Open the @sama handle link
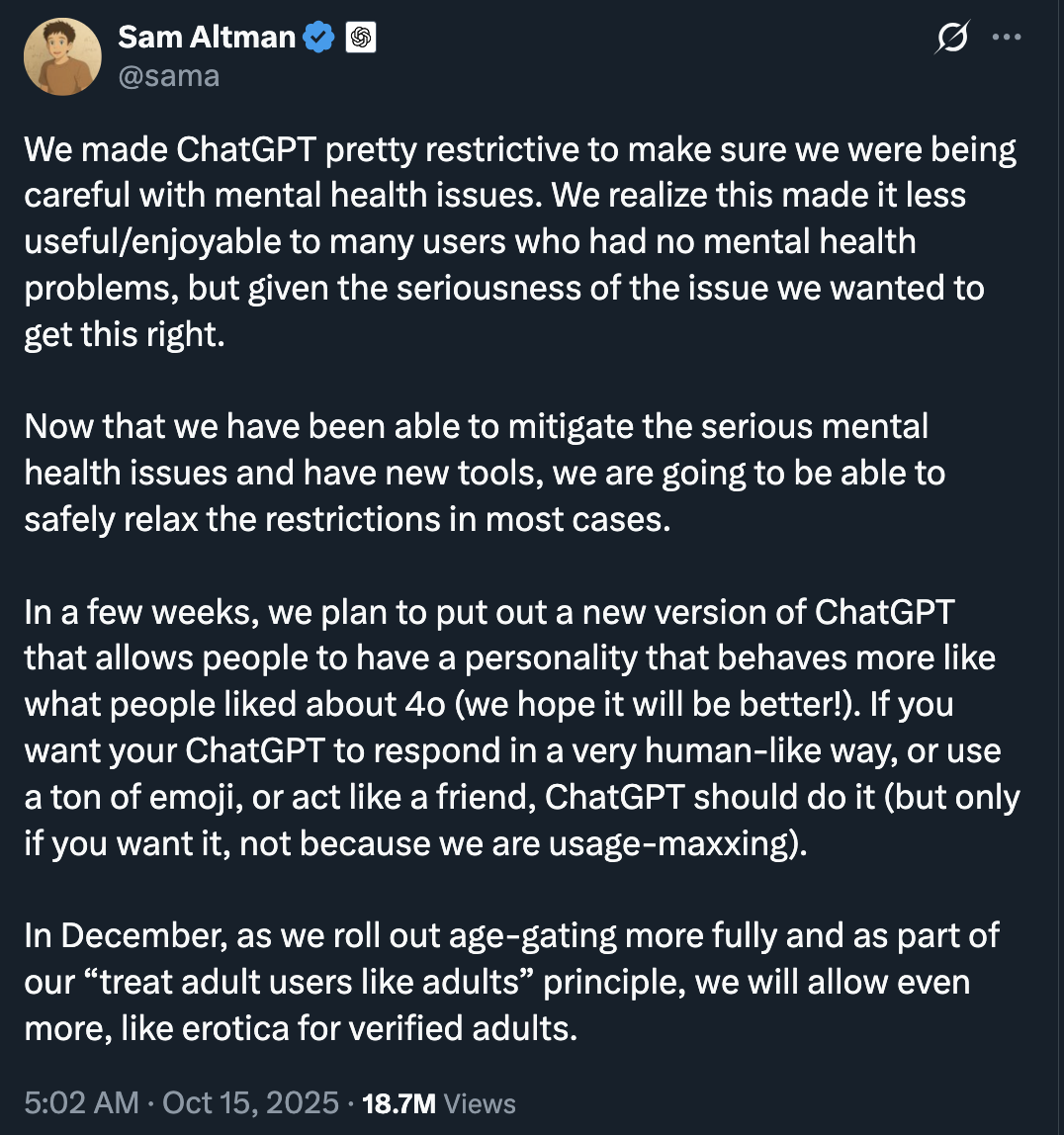 pos(168,75)
